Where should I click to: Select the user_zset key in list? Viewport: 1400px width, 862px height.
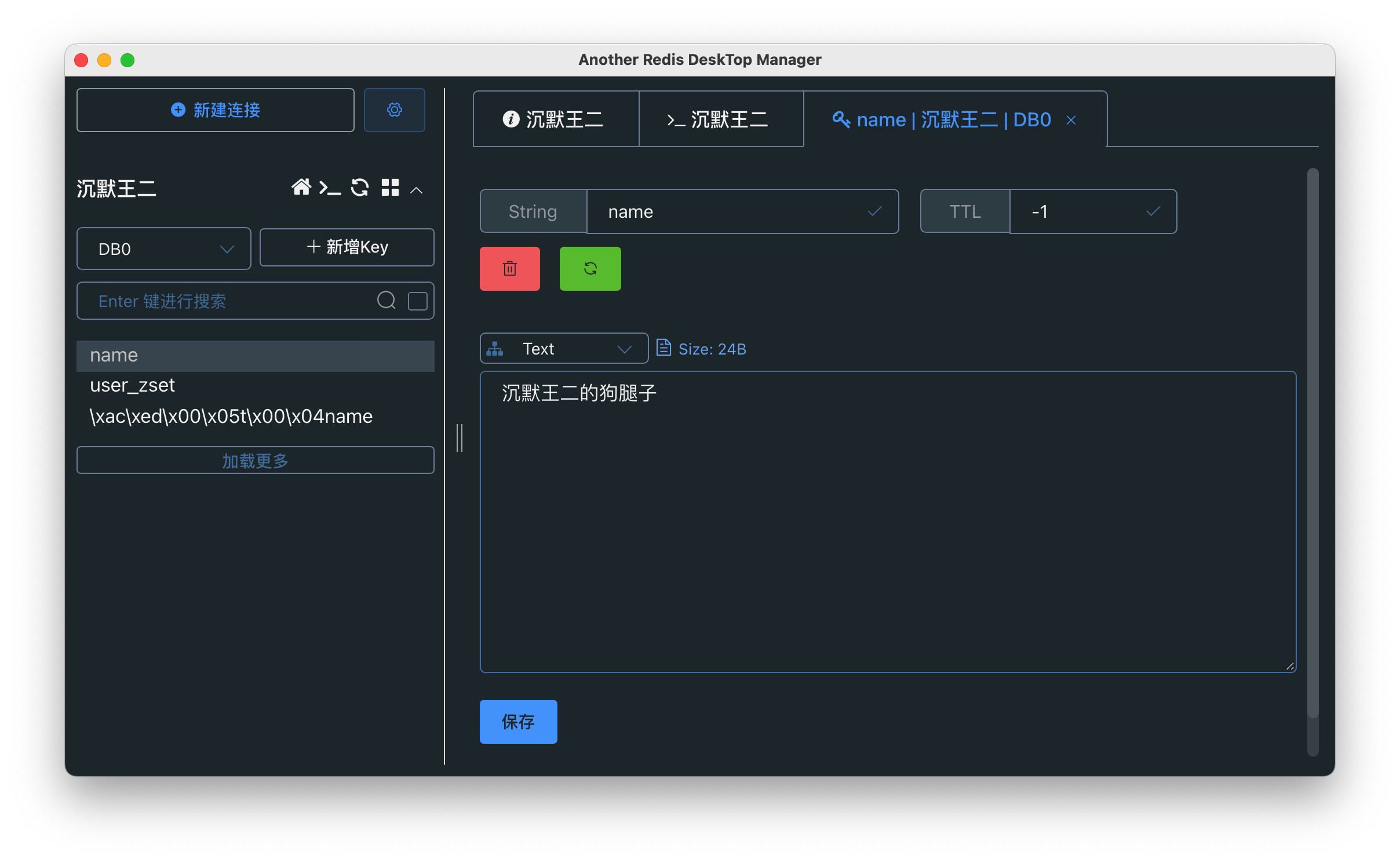[133, 385]
